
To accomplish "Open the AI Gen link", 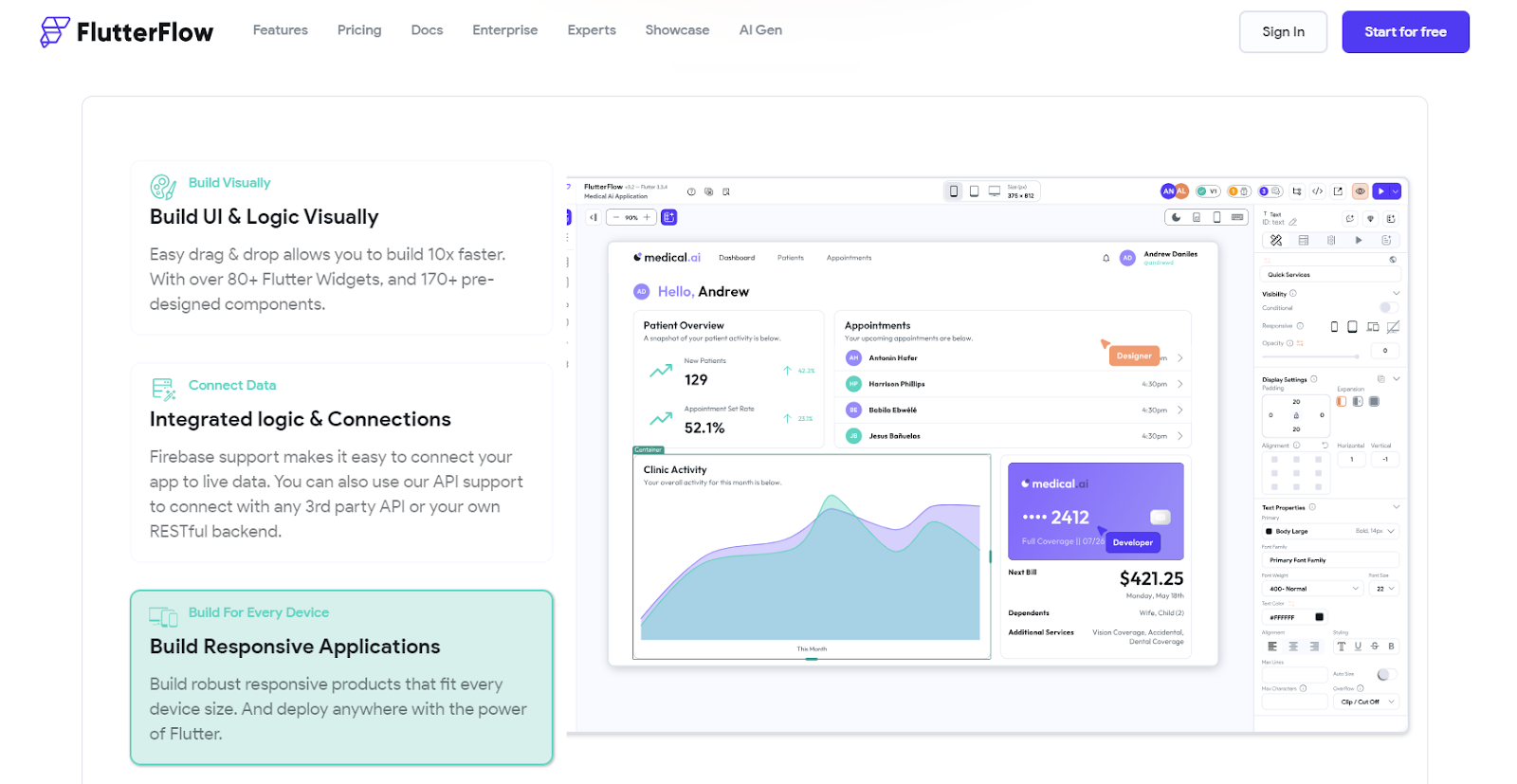I will coord(760,30).
